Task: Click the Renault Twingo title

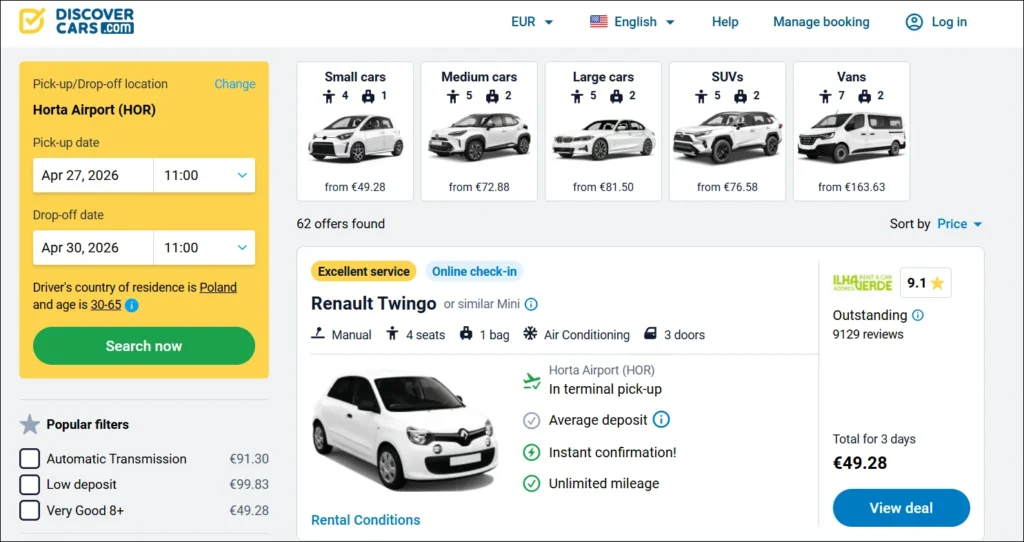Action: (374, 304)
